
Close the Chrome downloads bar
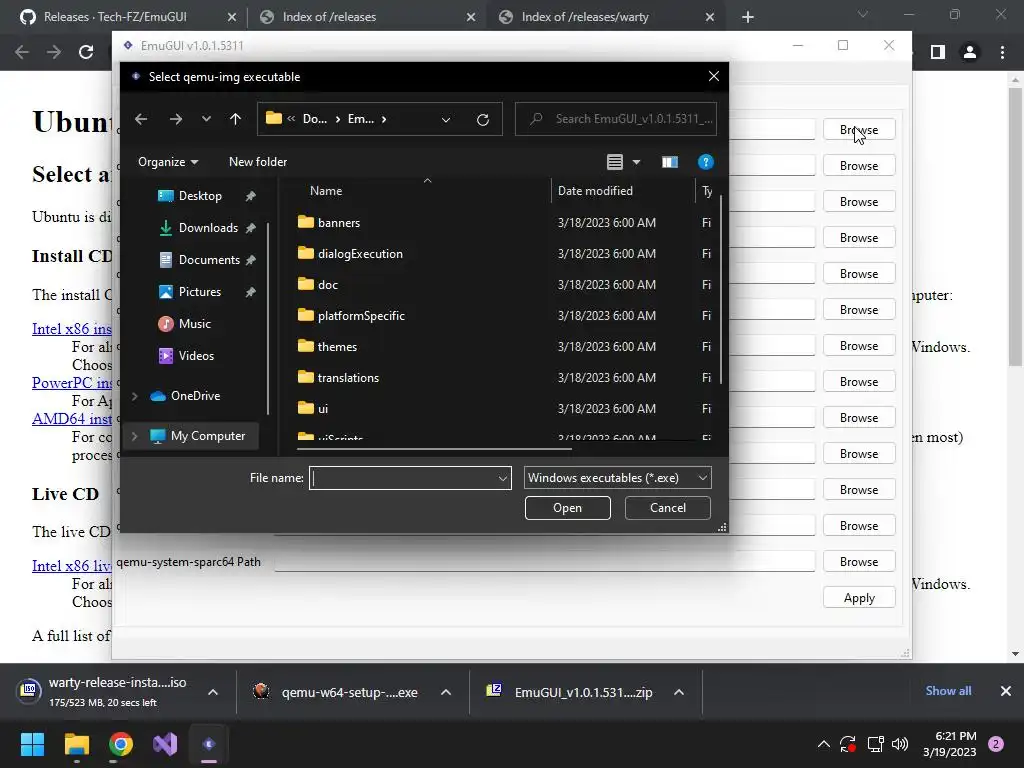coord(1006,691)
